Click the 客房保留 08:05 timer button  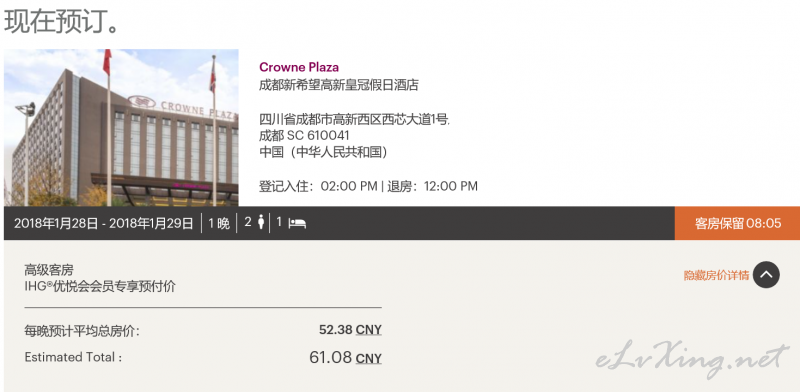[737, 223]
